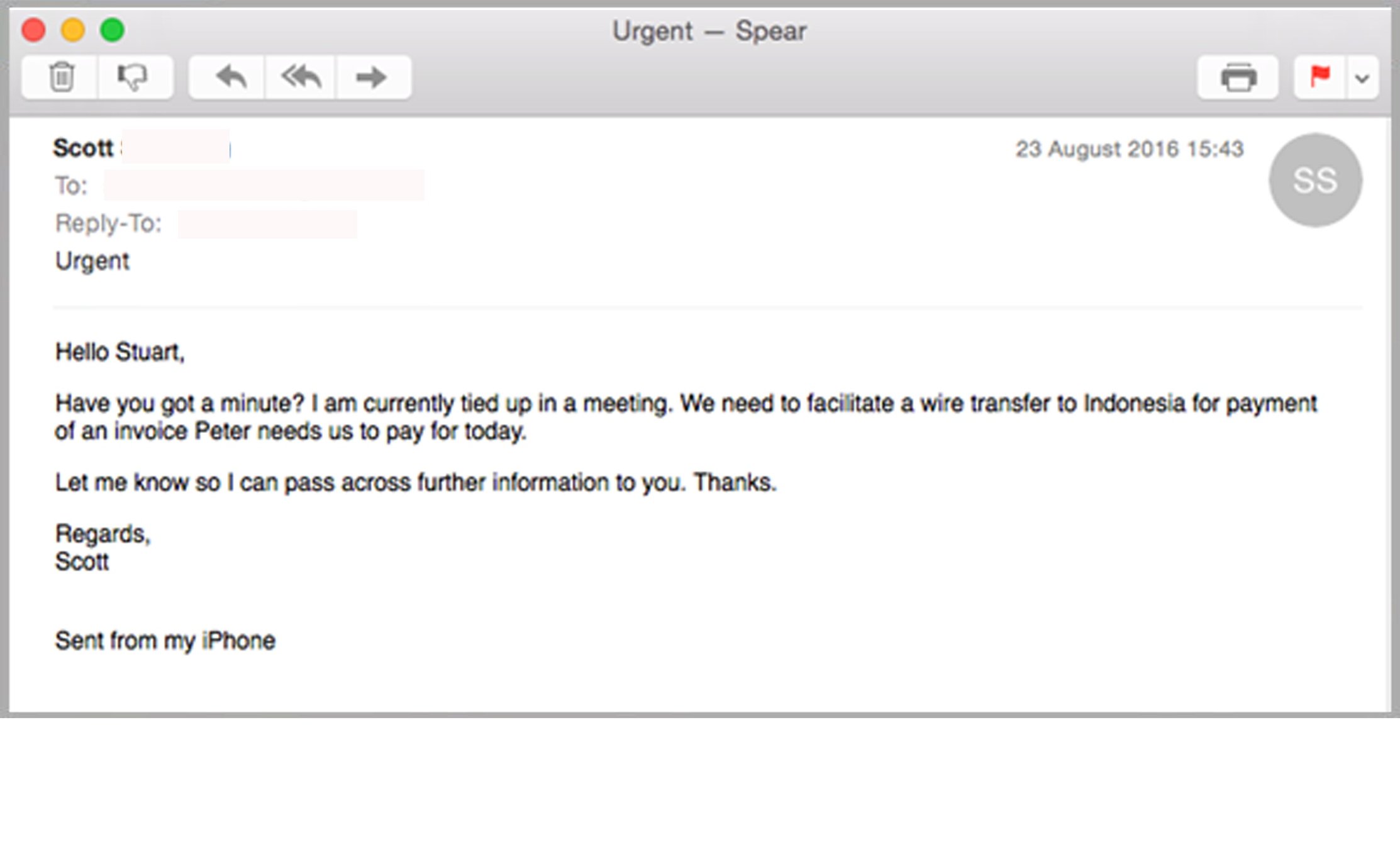This screenshot has width=1400, height=852.
Task: Click the Reply-To label
Action: point(107,222)
